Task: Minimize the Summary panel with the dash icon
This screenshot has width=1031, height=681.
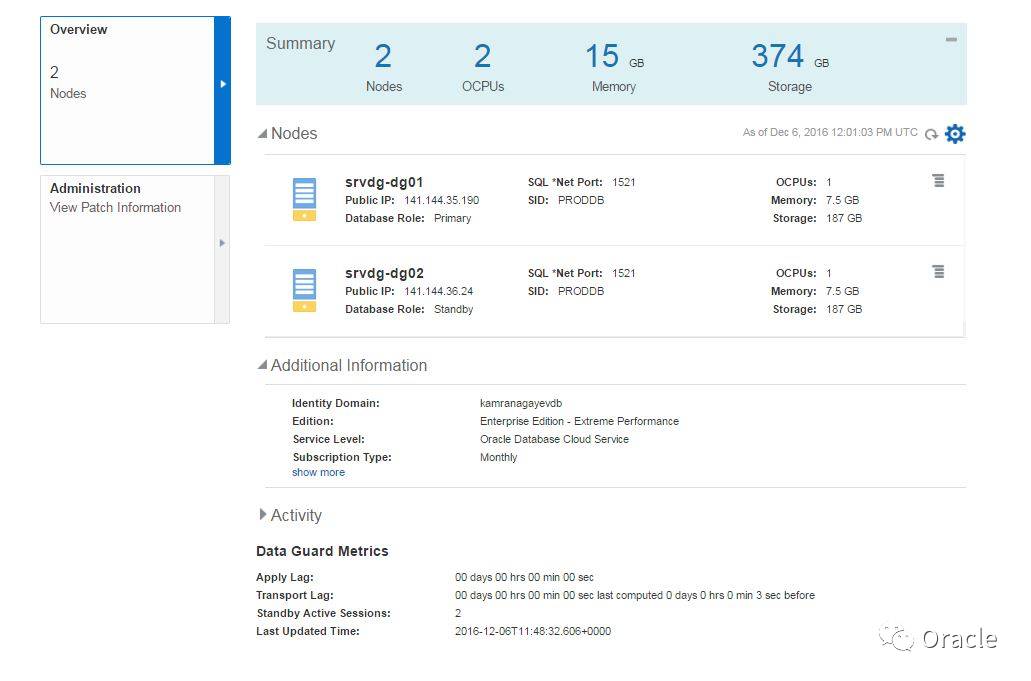Action: [951, 40]
